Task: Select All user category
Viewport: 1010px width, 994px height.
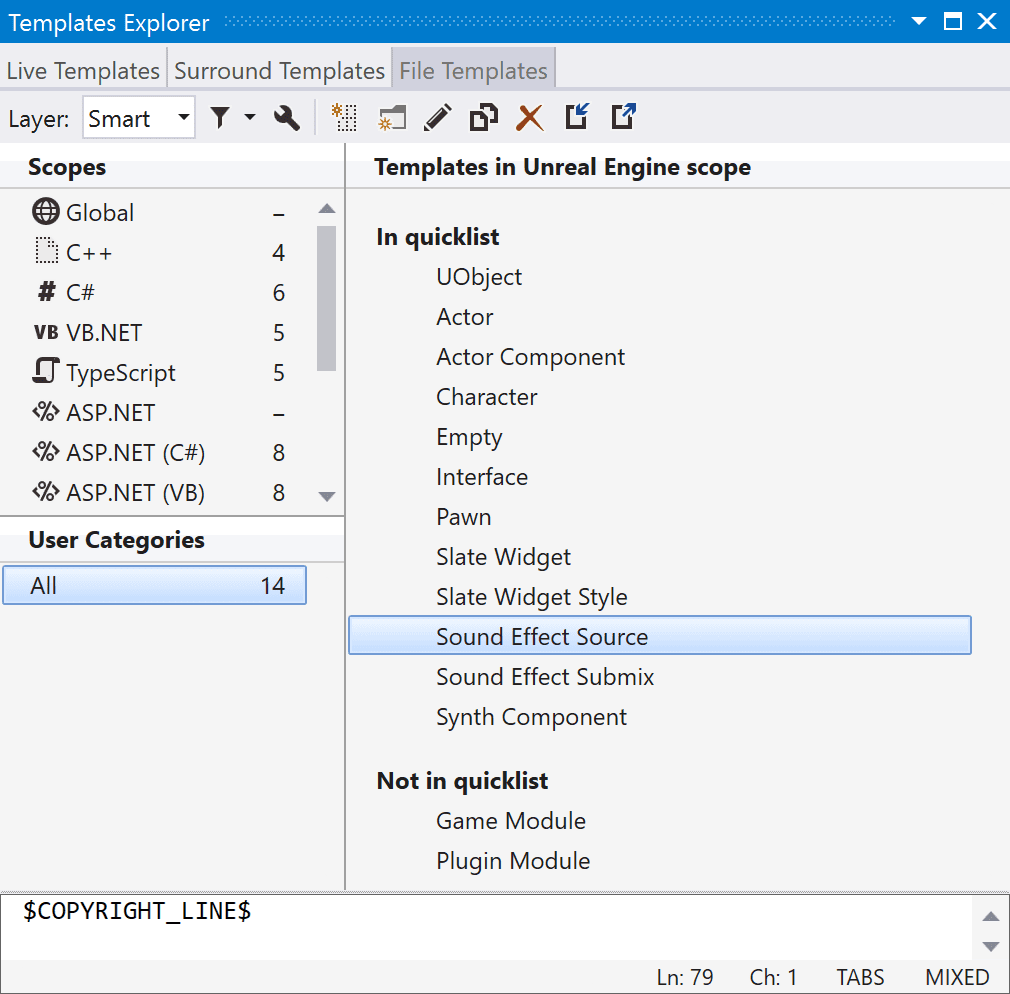Action: coord(155,585)
